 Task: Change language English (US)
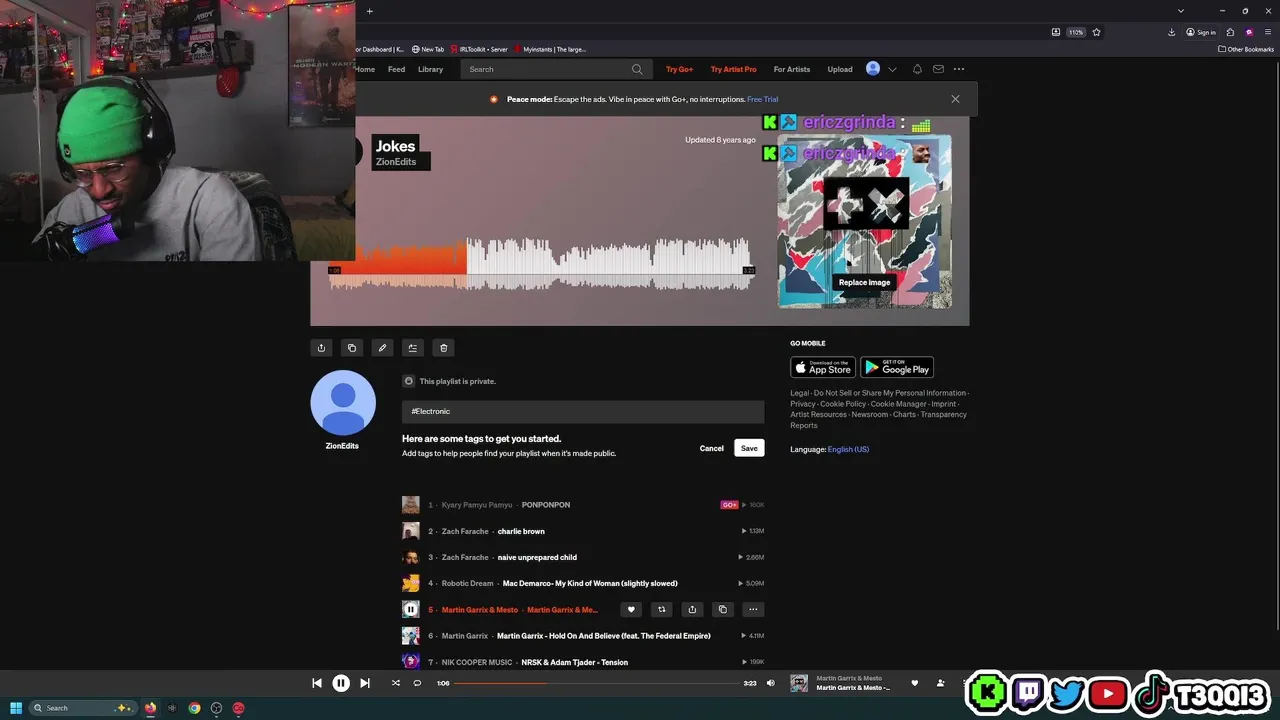click(x=848, y=449)
